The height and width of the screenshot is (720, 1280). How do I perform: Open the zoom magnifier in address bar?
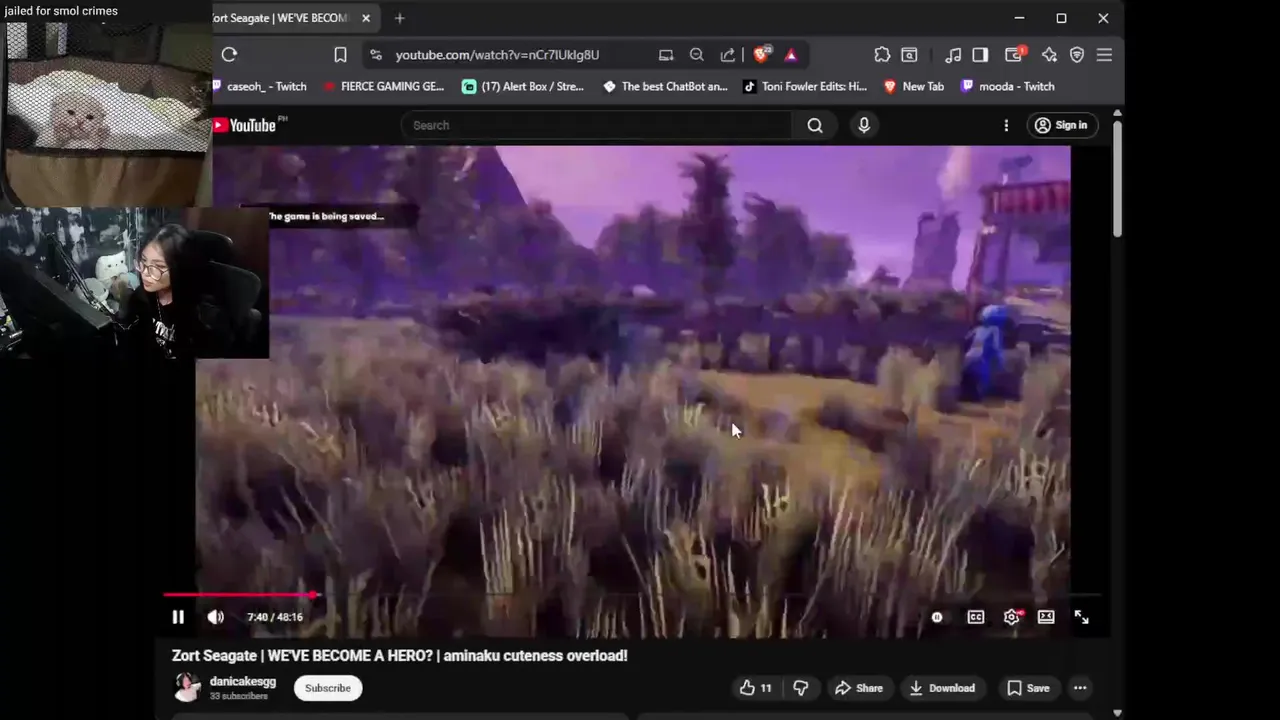[697, 55]
